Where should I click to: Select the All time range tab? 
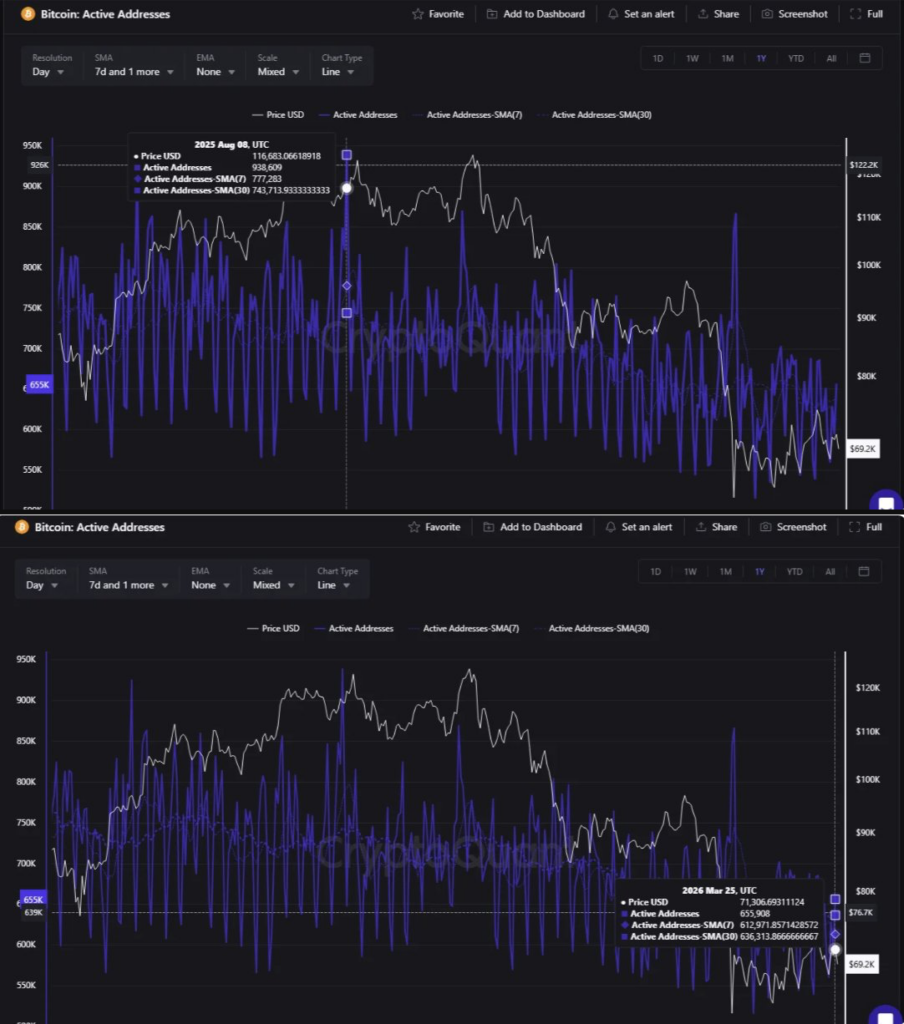(x=830, y=58)
